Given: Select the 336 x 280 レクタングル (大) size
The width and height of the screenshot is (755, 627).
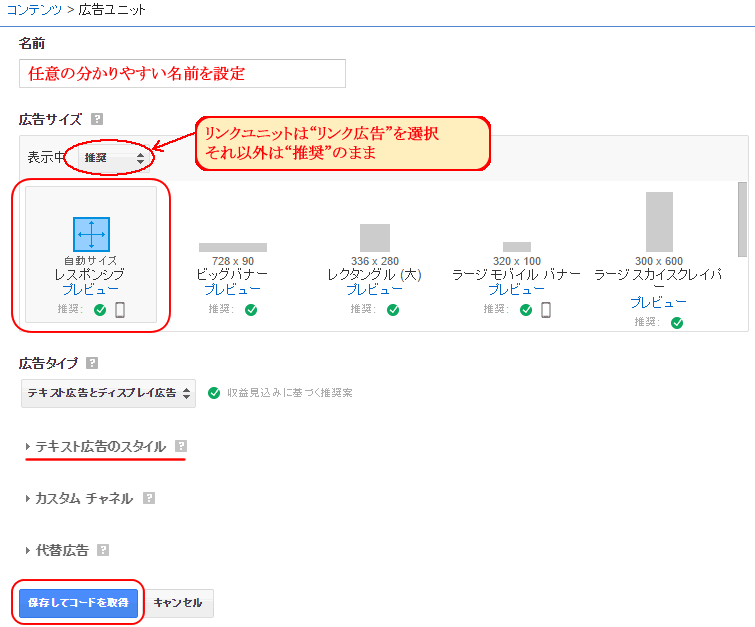Looking at the screenshot, I should coord(374,238).
